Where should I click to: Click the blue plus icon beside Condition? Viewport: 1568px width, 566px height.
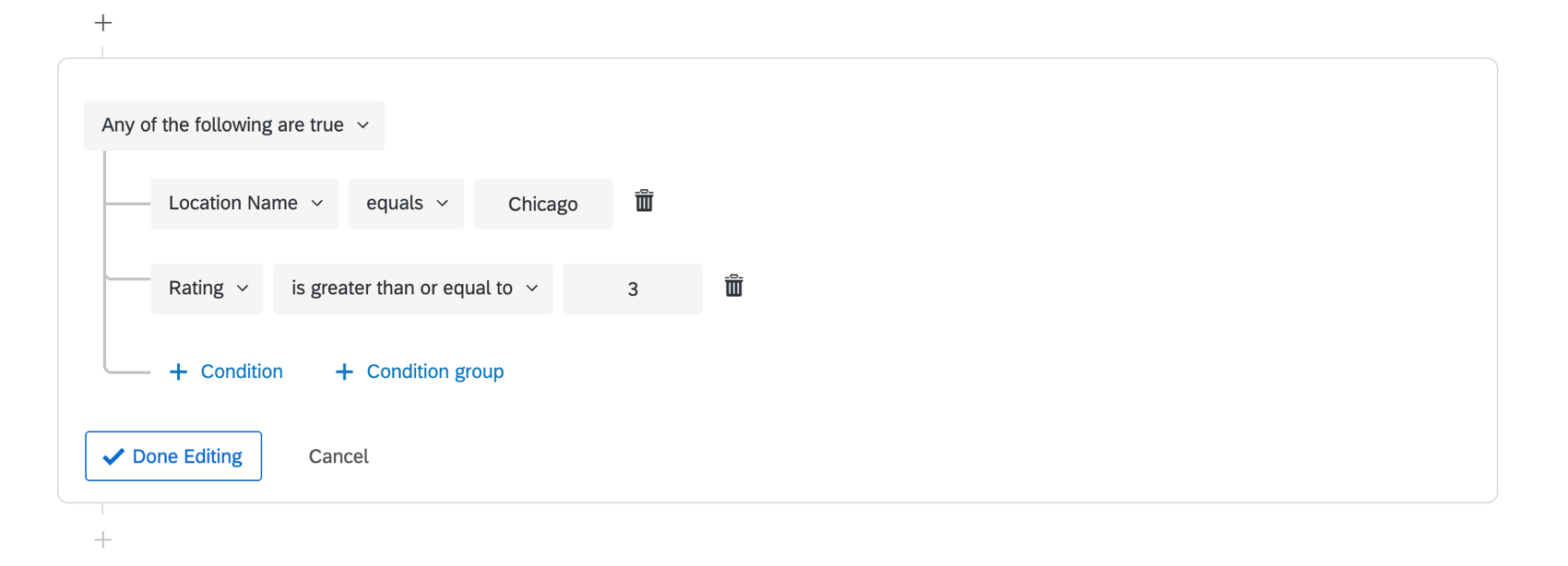(178, 371)
